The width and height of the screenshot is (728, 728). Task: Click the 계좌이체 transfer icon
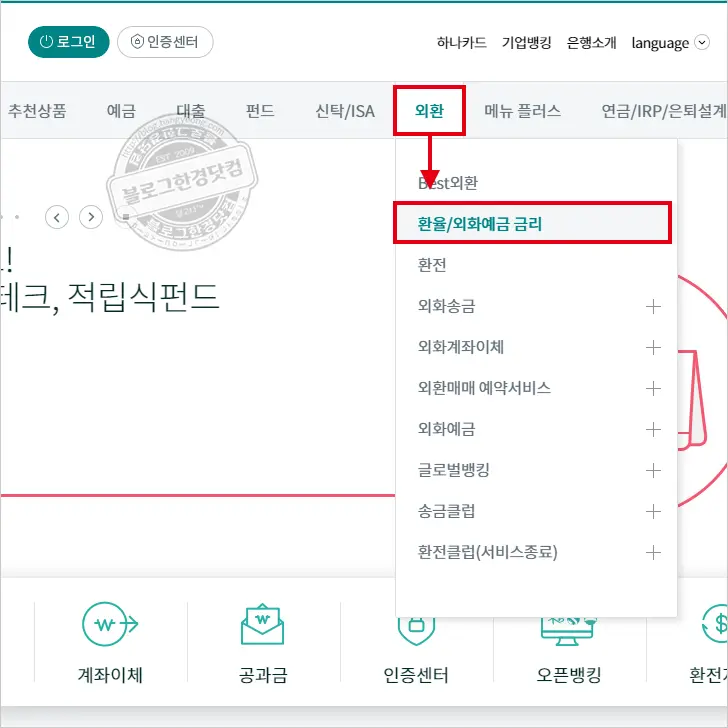(110, 624)
